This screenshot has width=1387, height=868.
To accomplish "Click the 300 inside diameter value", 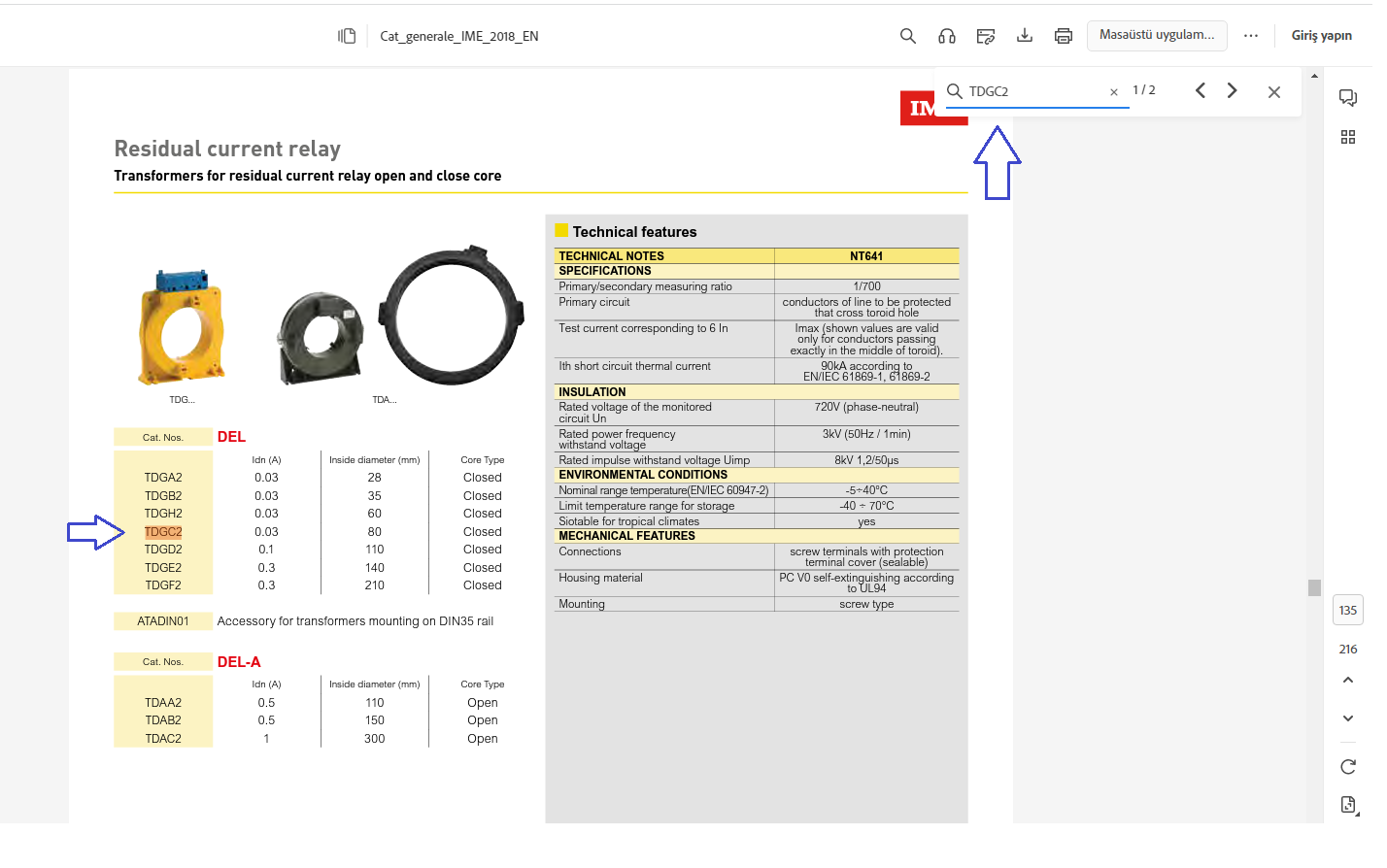I will (374, 739).
